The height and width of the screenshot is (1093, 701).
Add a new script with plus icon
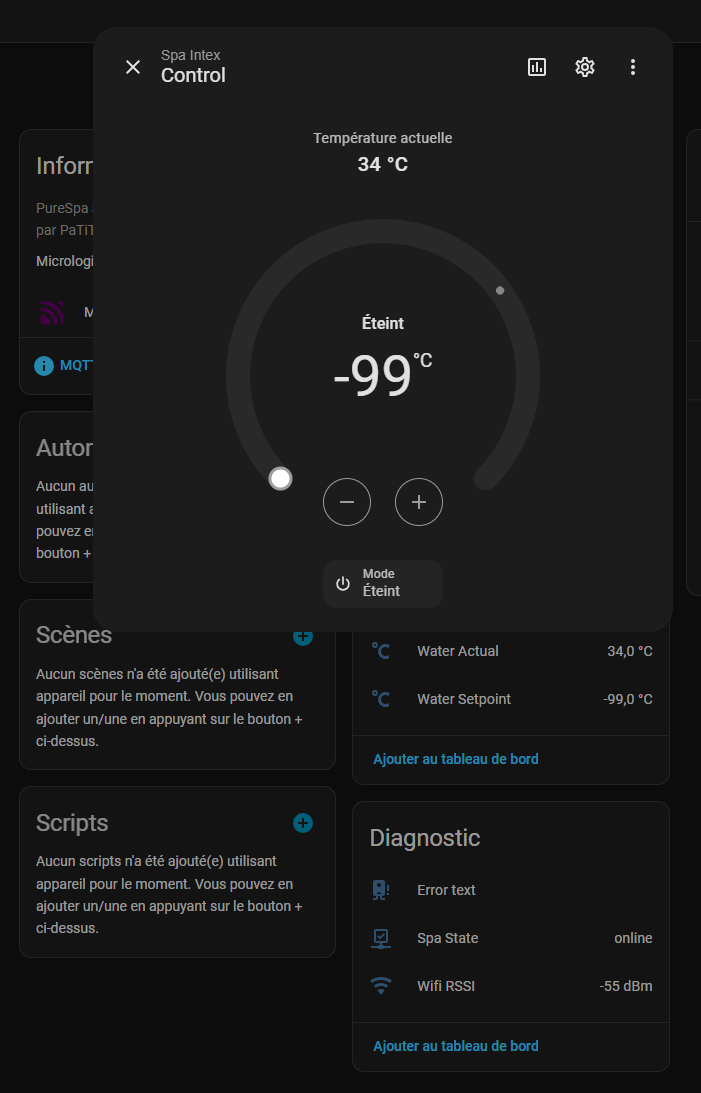pos(303,823)
